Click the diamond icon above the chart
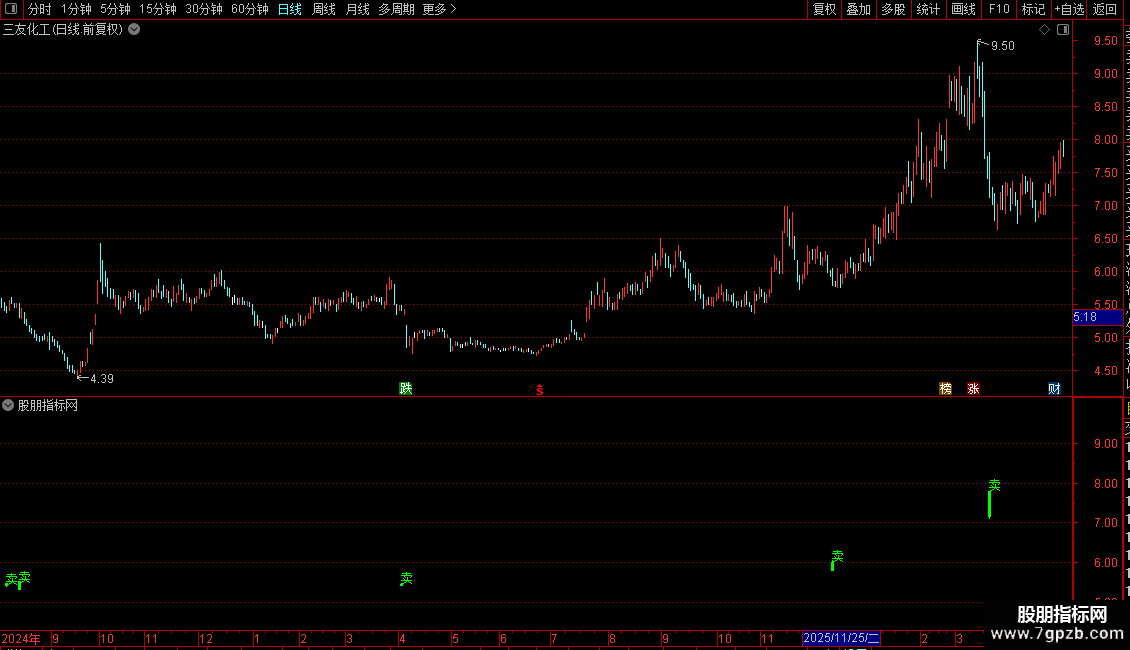This screenshot has height=650, width=1130. click(1044, 30)
